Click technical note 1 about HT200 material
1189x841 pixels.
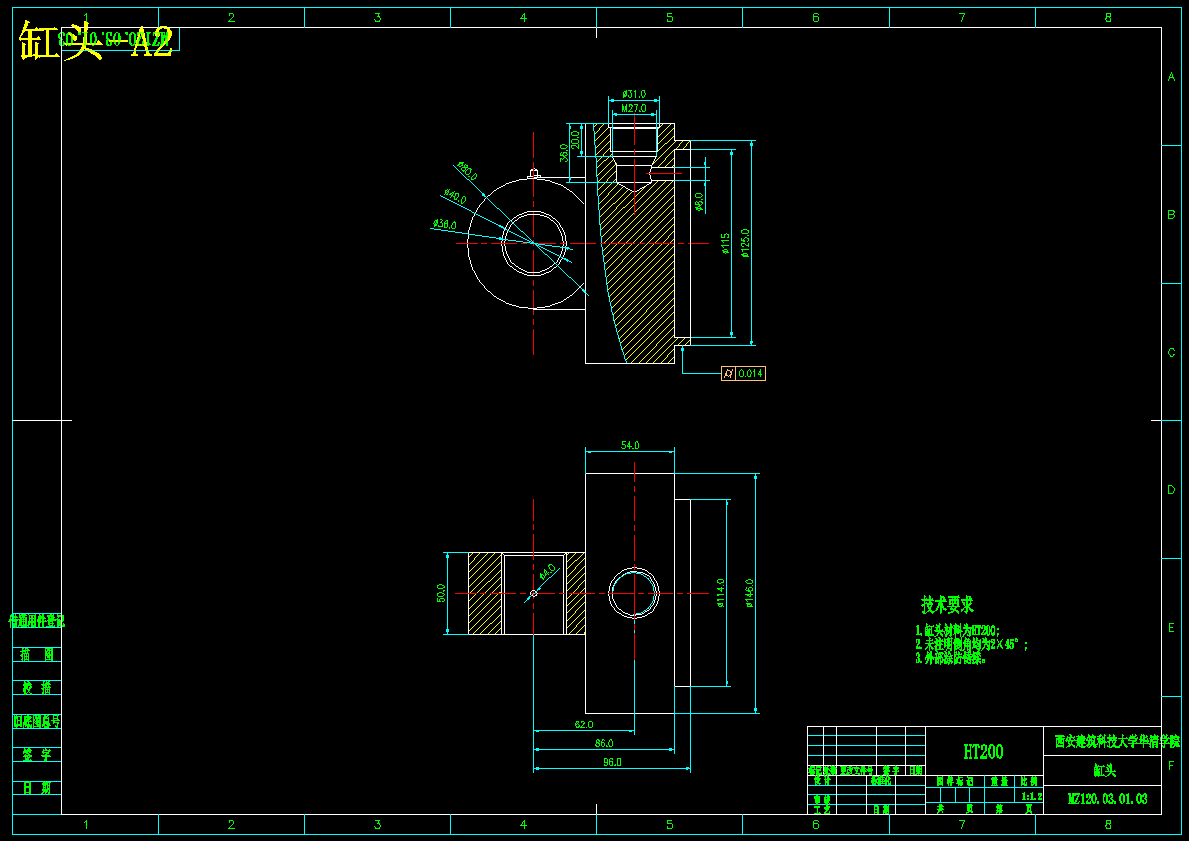click(958, 631)
